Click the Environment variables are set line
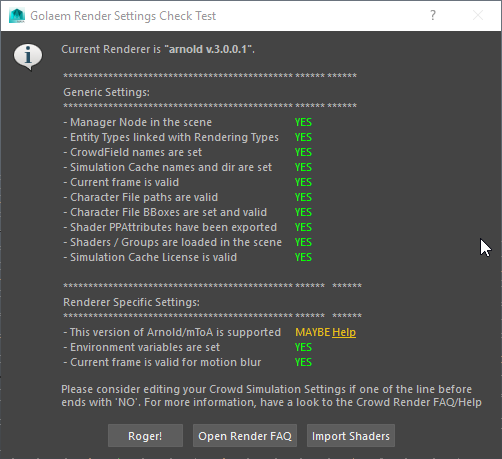Viewport: 502px width, 459px height. 142,347
